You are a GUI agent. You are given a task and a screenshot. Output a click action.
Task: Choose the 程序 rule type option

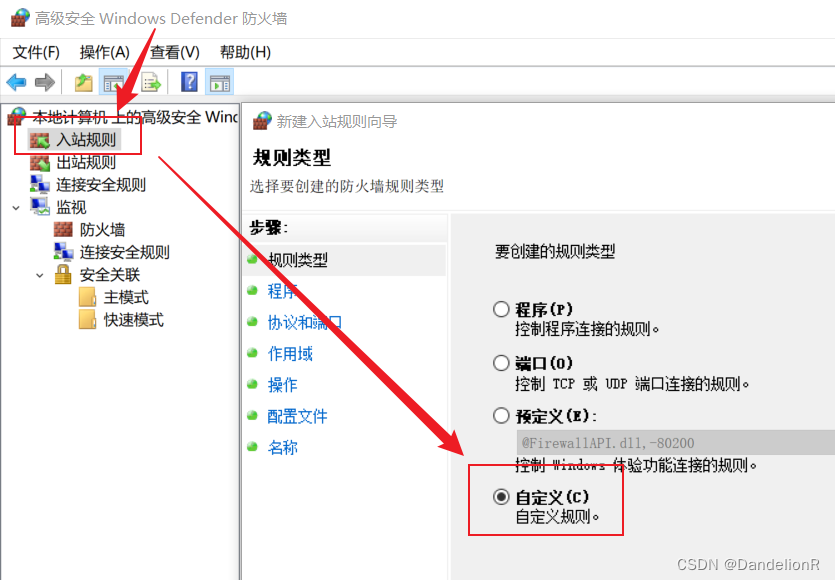point(501,310)
